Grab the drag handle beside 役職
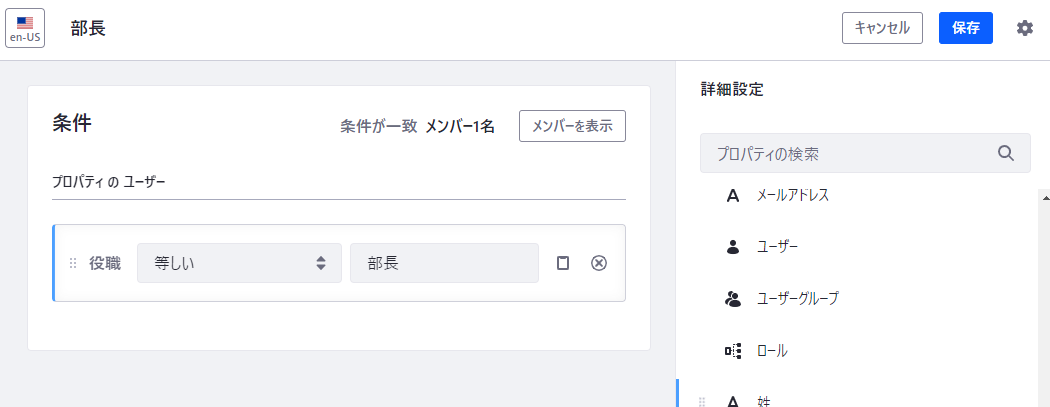This screenshot has height=407, width=1050. pyautogui.click(x=73, y=263)
